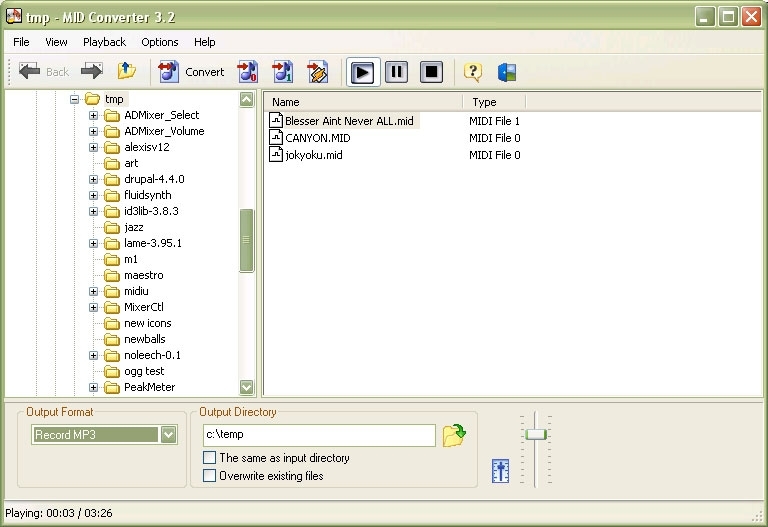The height and width of the screenshot is (527, 768).
Task: Click the Output Directory path field
Action: (x=319, y=435)
